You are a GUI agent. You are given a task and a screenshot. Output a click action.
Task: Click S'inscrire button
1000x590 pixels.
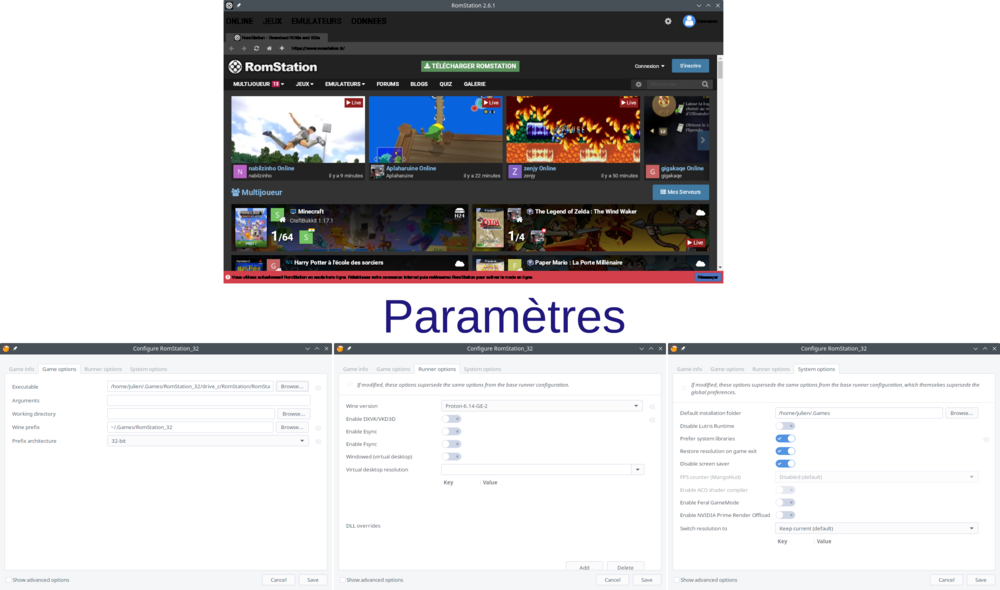coord(690,66)
